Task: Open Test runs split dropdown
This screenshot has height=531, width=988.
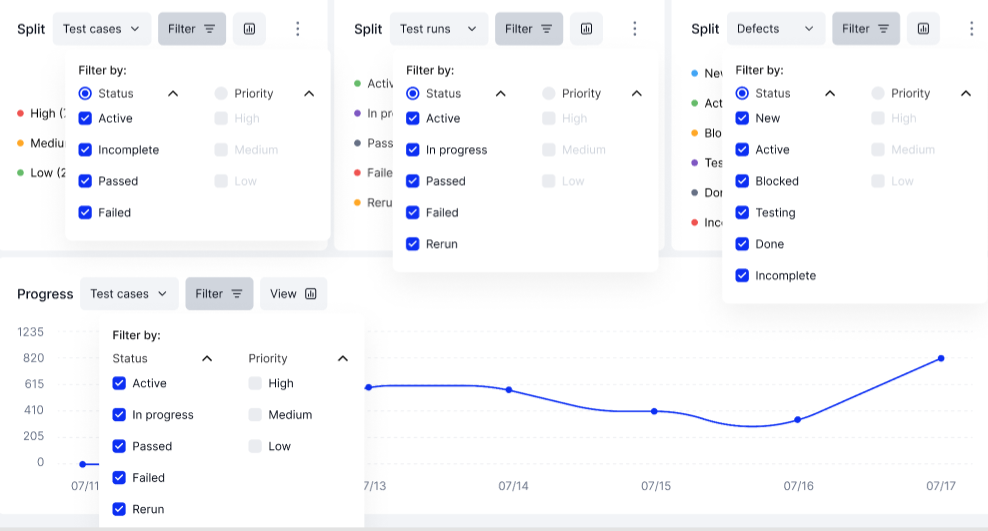Action: point(436,29)
